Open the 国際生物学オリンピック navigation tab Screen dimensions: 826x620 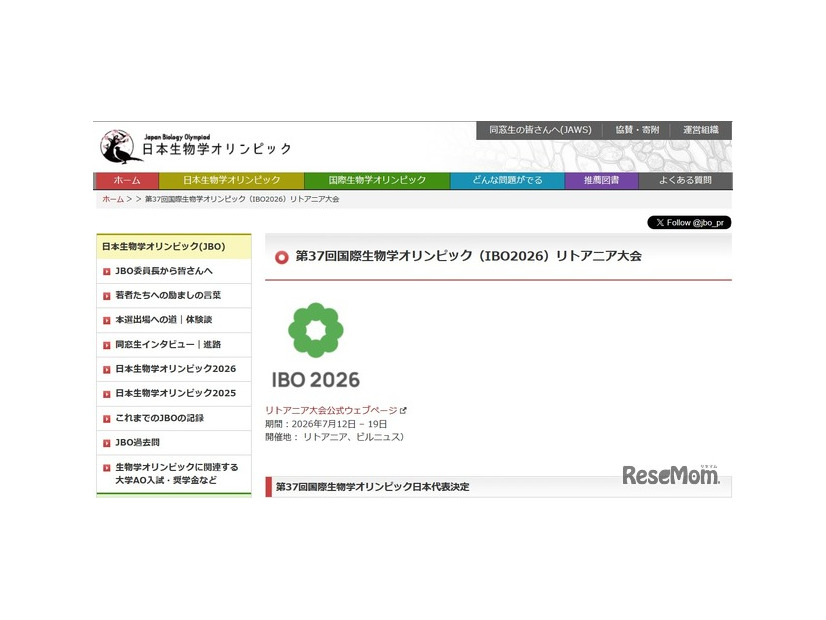click(377, 180)
